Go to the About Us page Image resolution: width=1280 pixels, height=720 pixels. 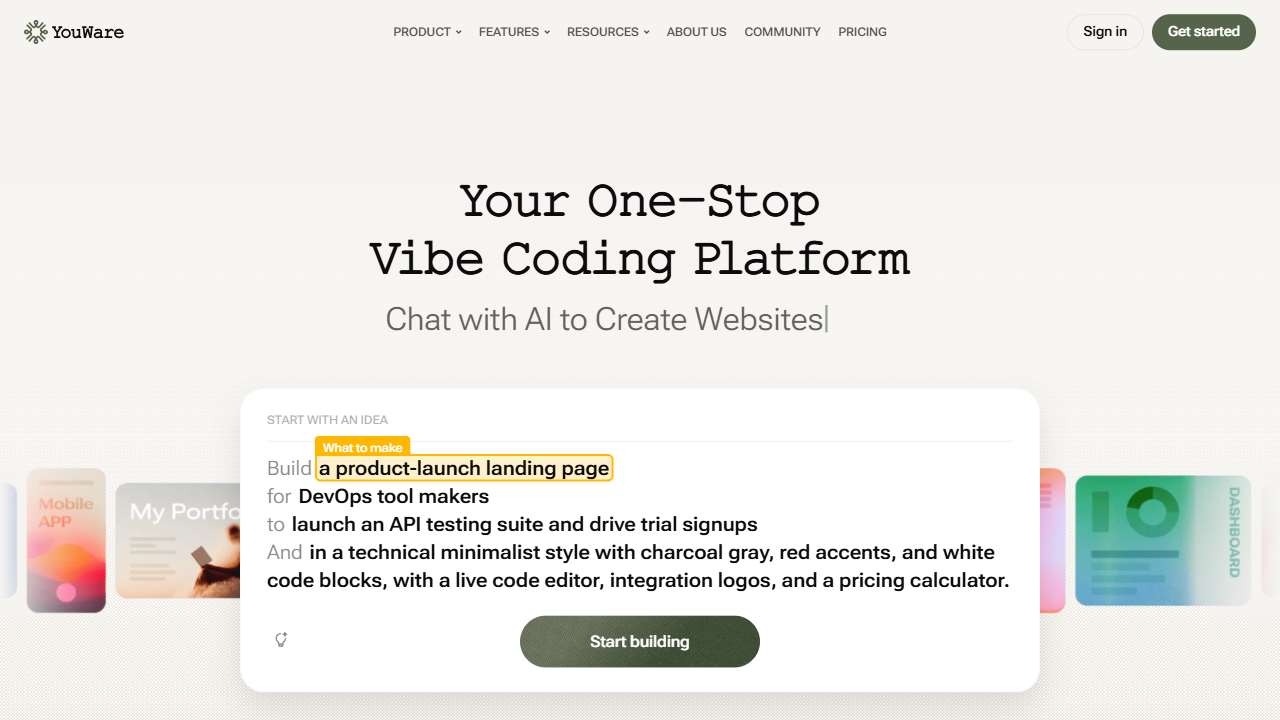696,32
